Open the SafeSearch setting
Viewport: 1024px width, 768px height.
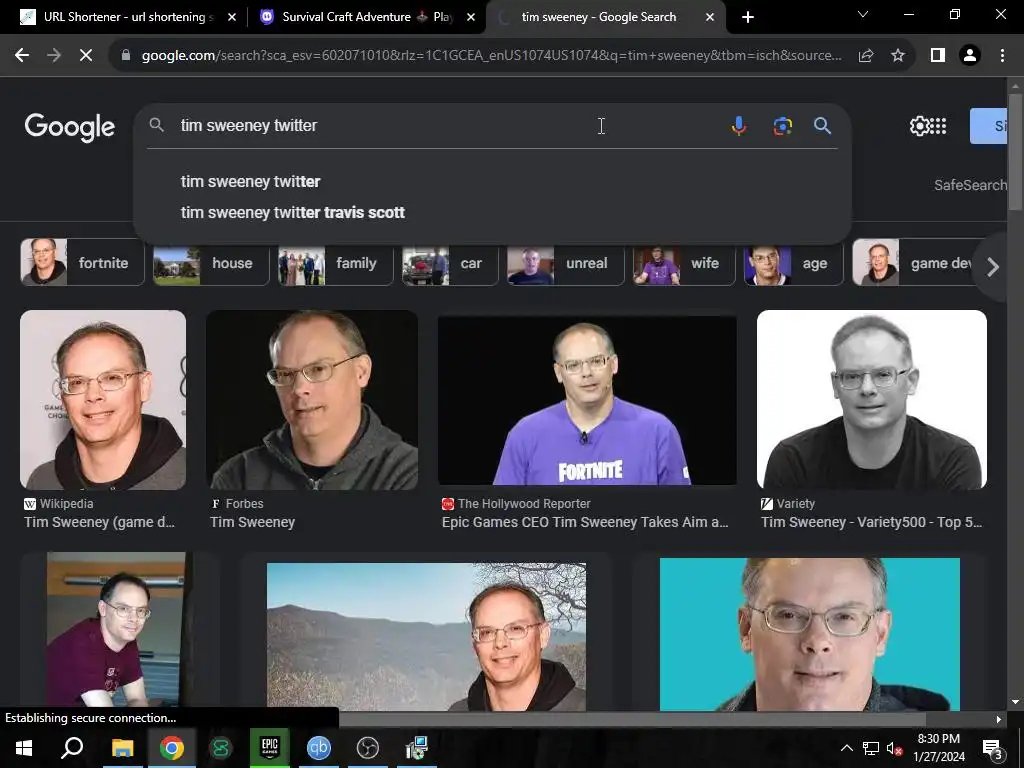click(970, 185)
